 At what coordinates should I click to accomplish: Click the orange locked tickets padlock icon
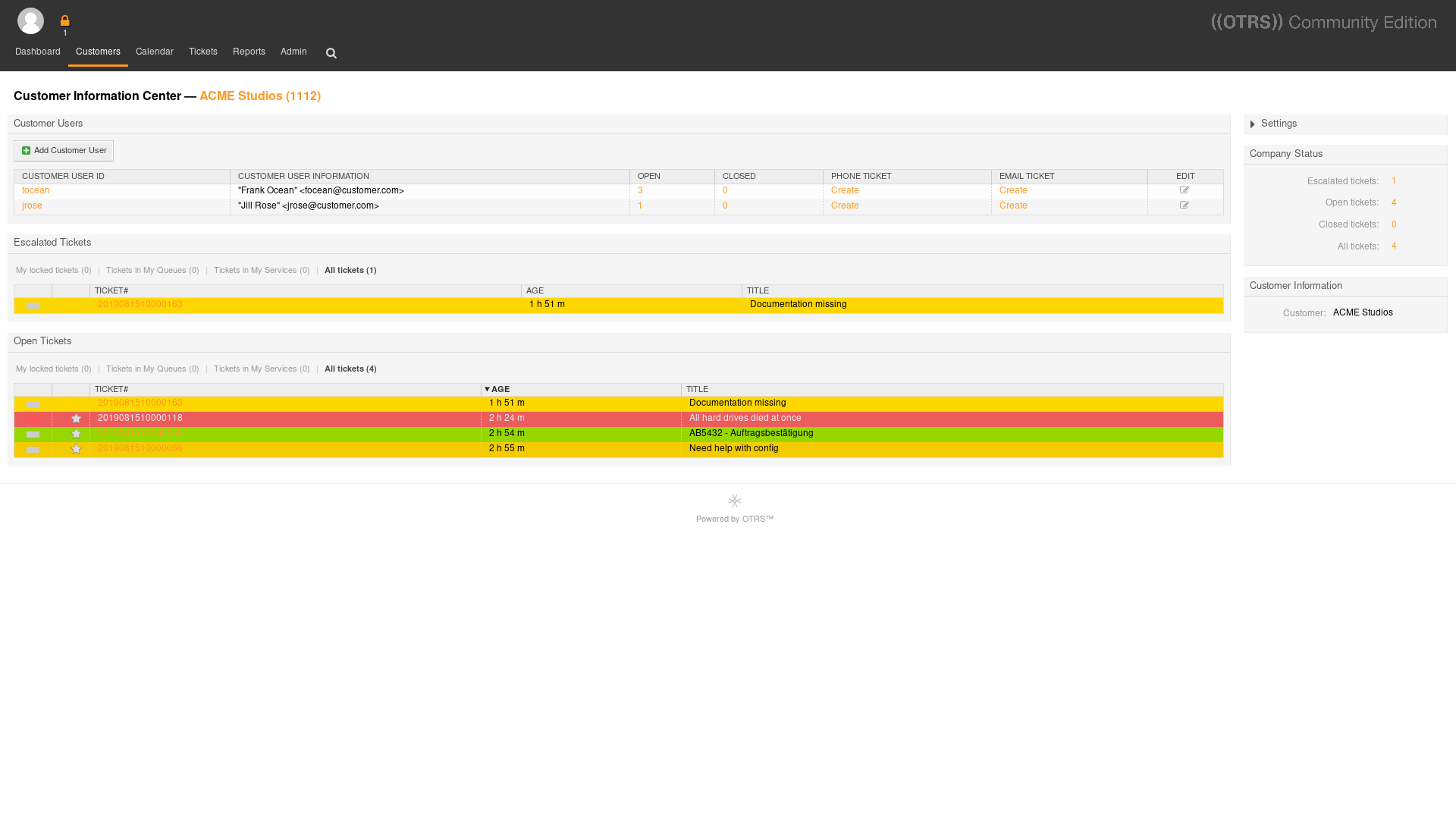click(x=65, y=21)
